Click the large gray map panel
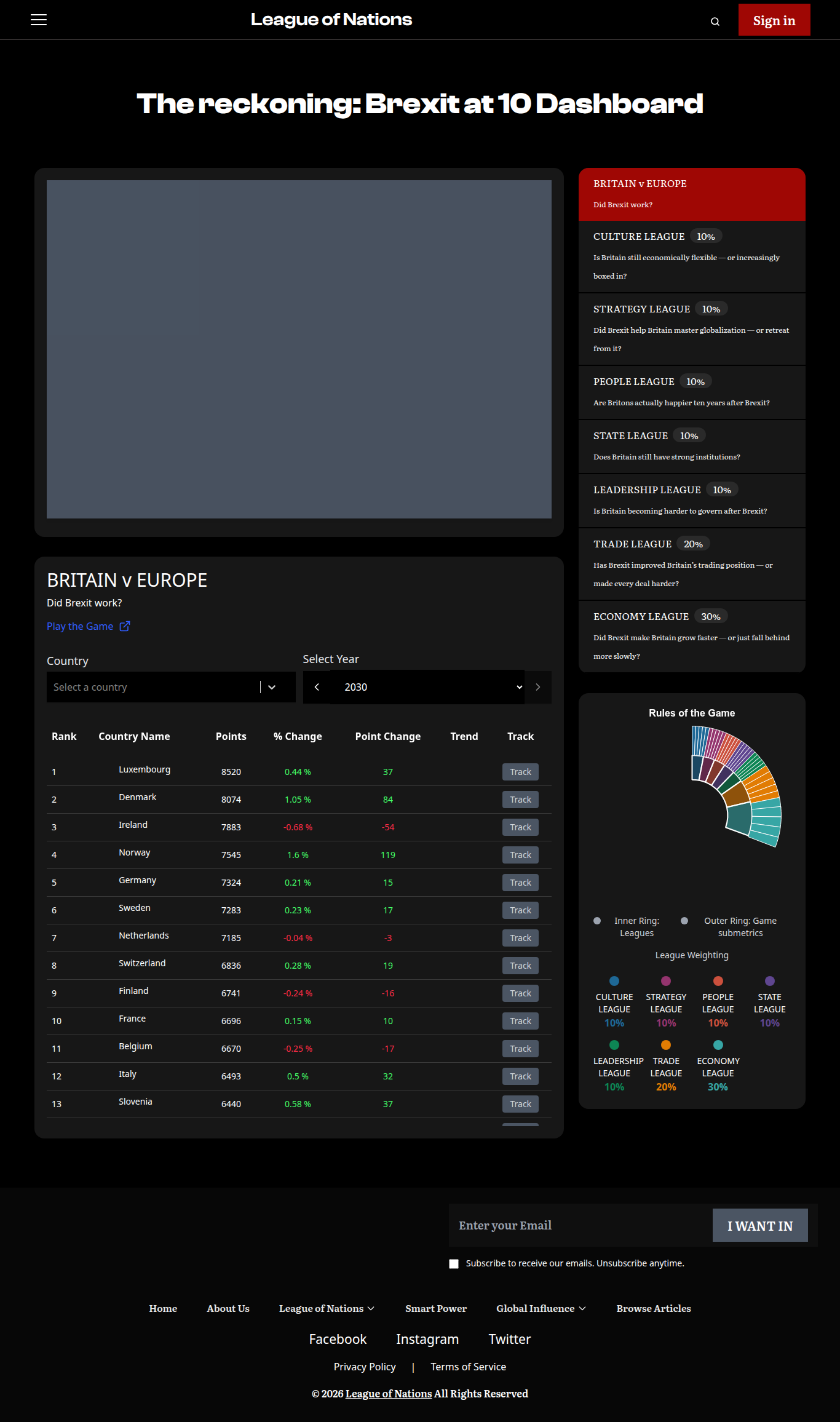Image resolution: width=840 pixels, height=1422 pixels. (x=299, y=349)
